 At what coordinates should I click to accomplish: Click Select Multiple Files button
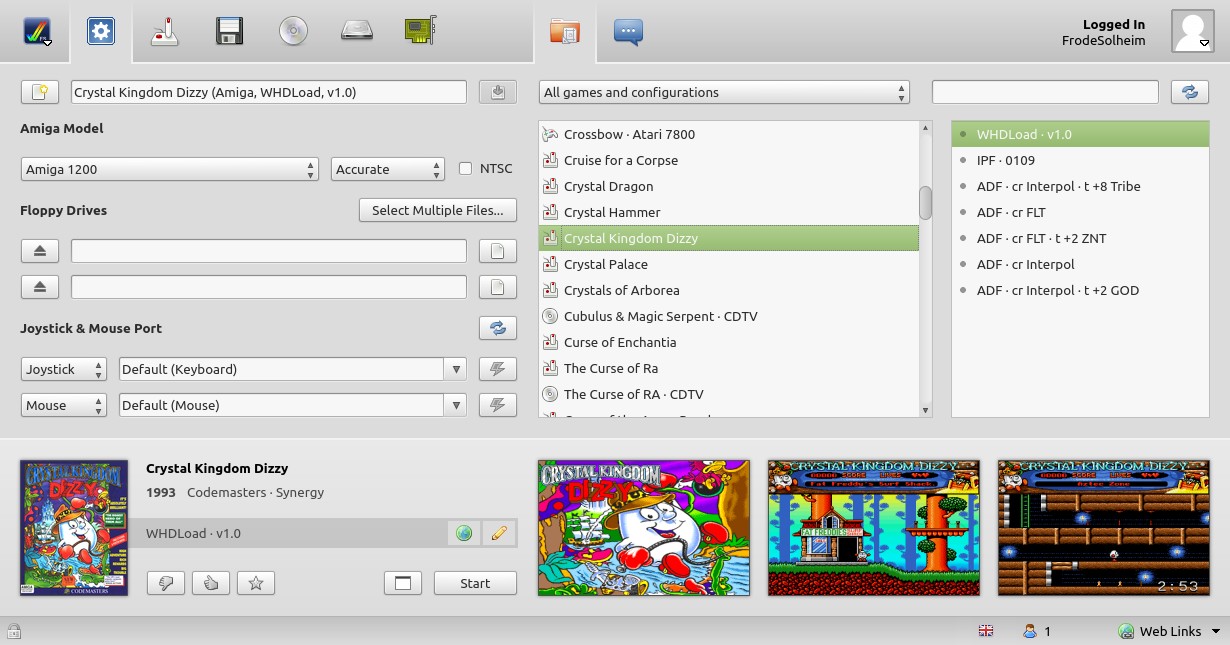click(x=438, y=210)
